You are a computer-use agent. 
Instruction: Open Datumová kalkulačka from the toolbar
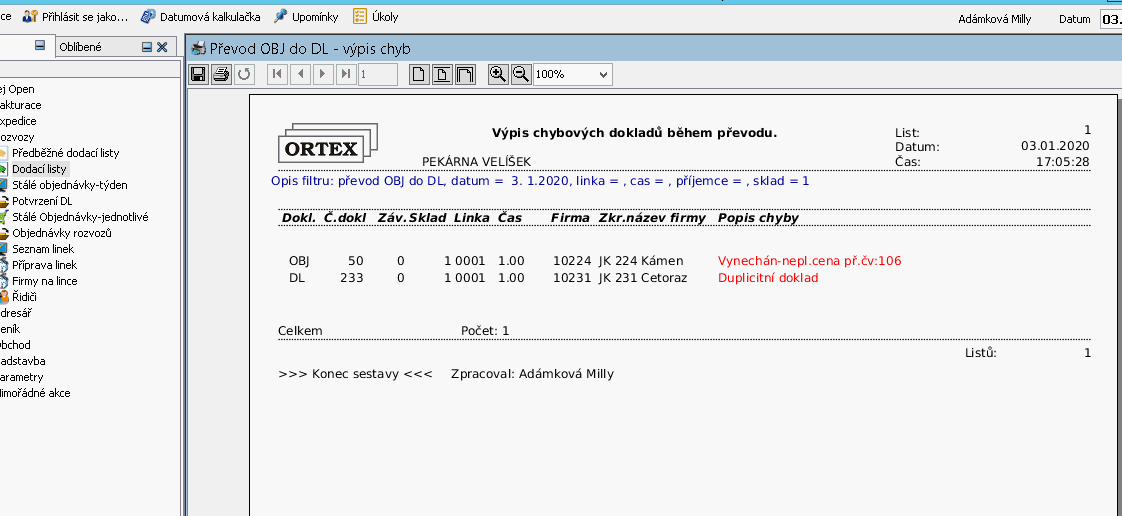201,17
